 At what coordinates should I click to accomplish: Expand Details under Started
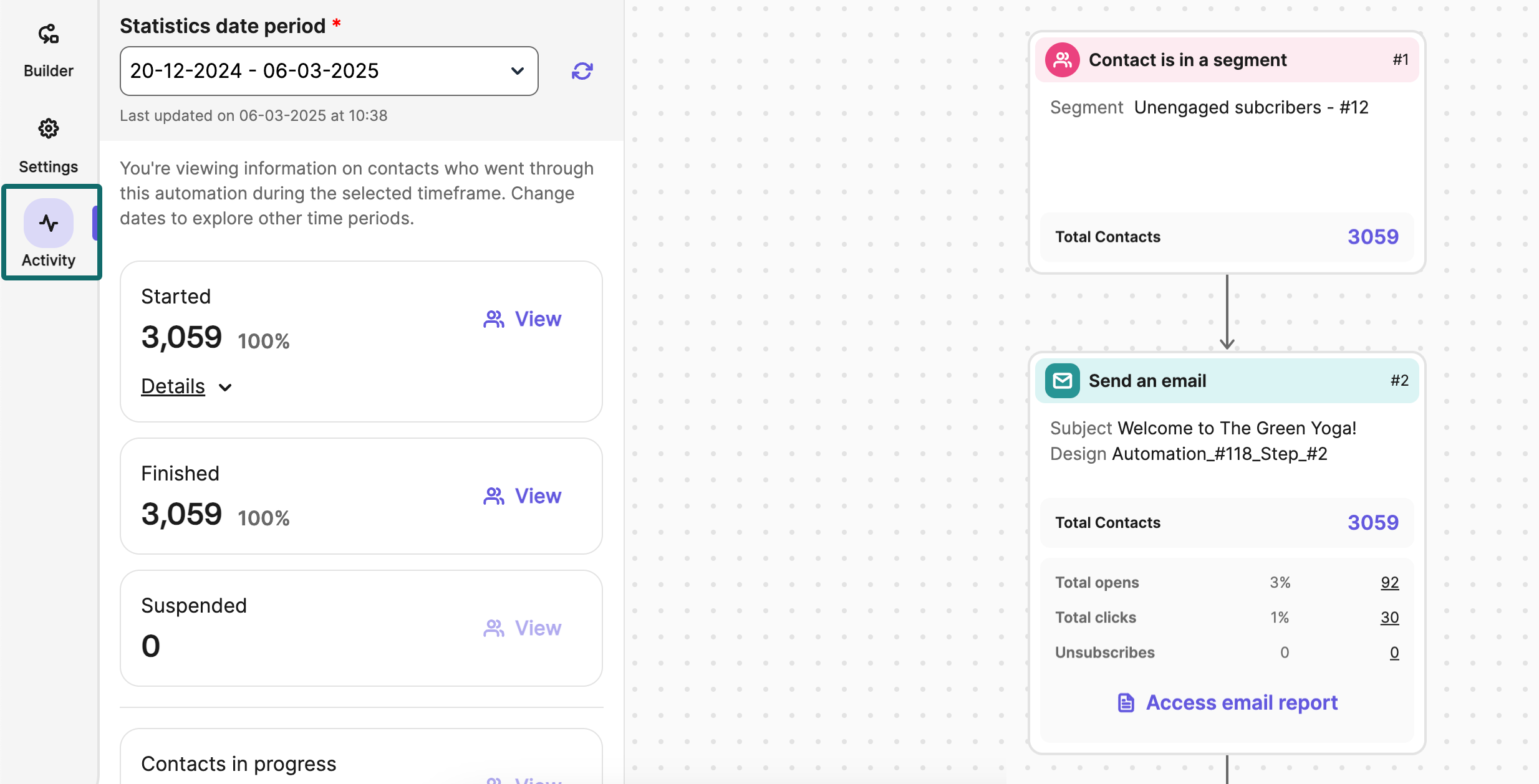(x=173, y=386)
